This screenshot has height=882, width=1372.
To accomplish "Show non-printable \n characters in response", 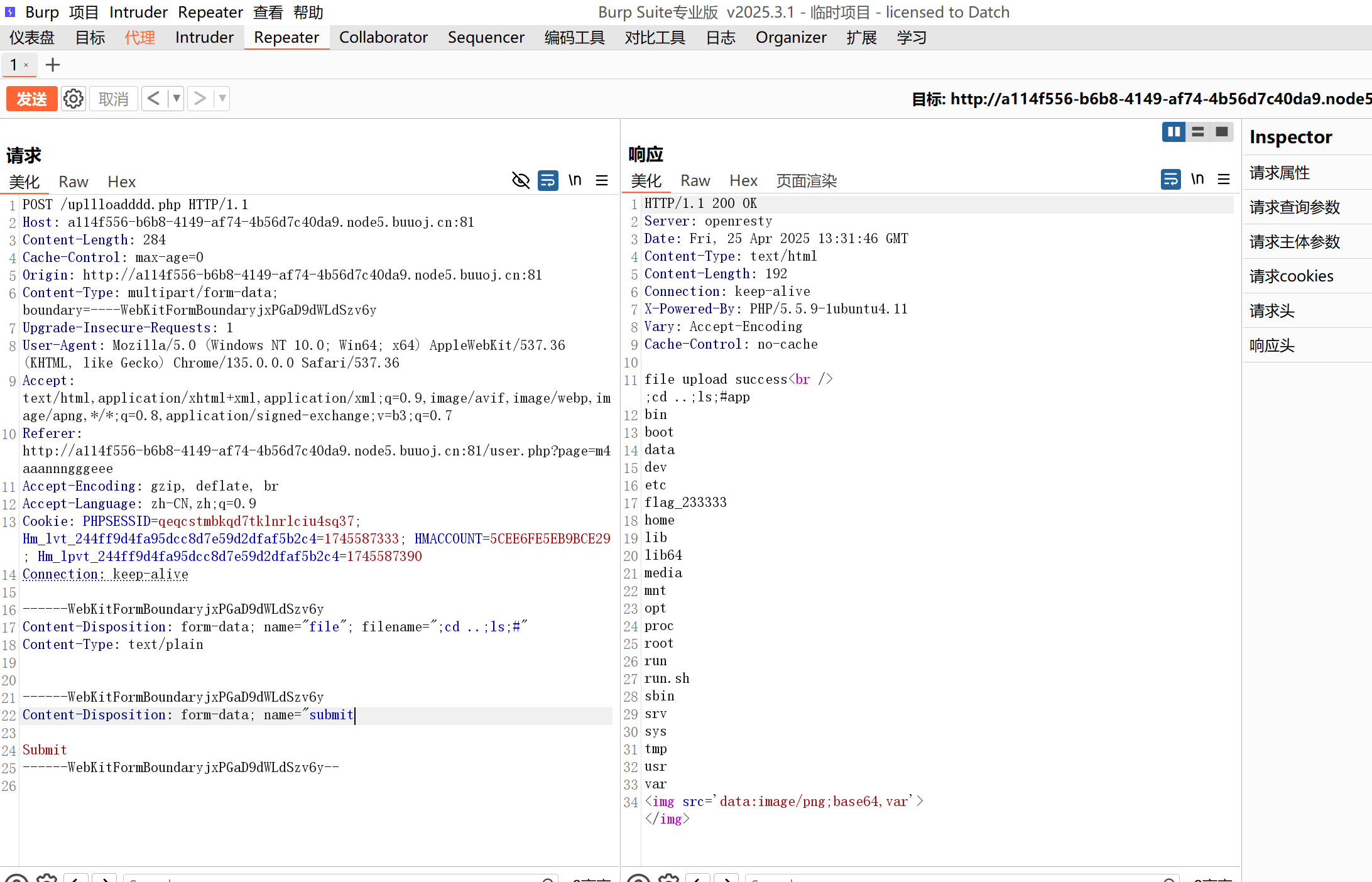I will click(1197, 180).
